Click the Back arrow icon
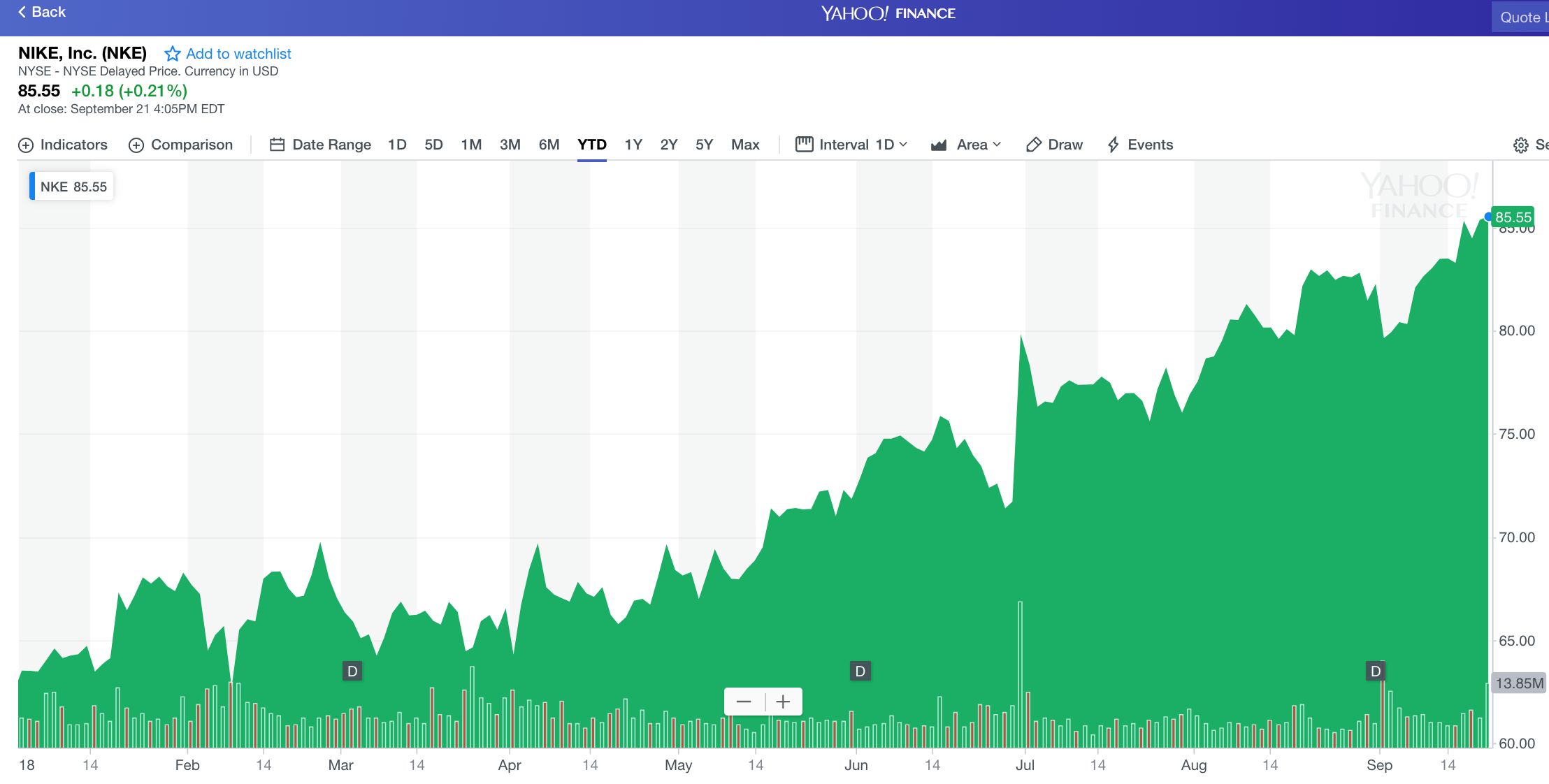 pyautogui.click(x=22, y=12)
